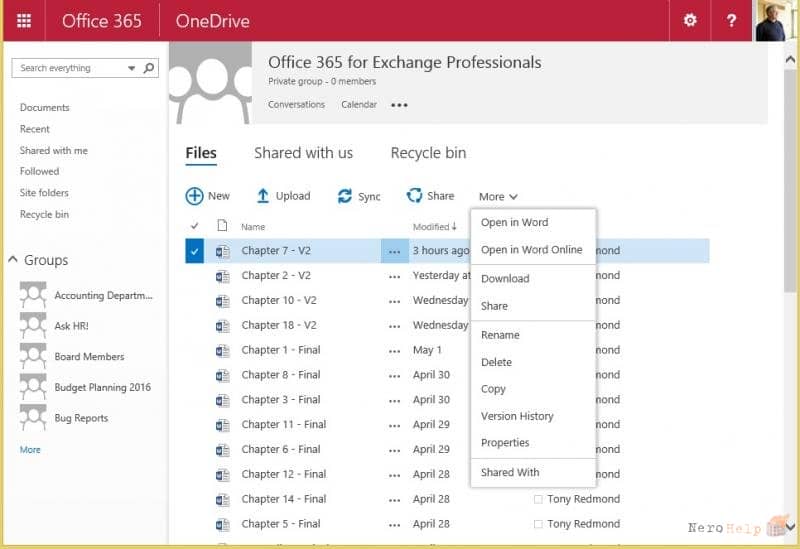The height and width of the screenshot is (549, 800).
Task: Uncheck the Chapter 7 - V2 checkbox
Action: pyautogui.click(x=194, y=251)
